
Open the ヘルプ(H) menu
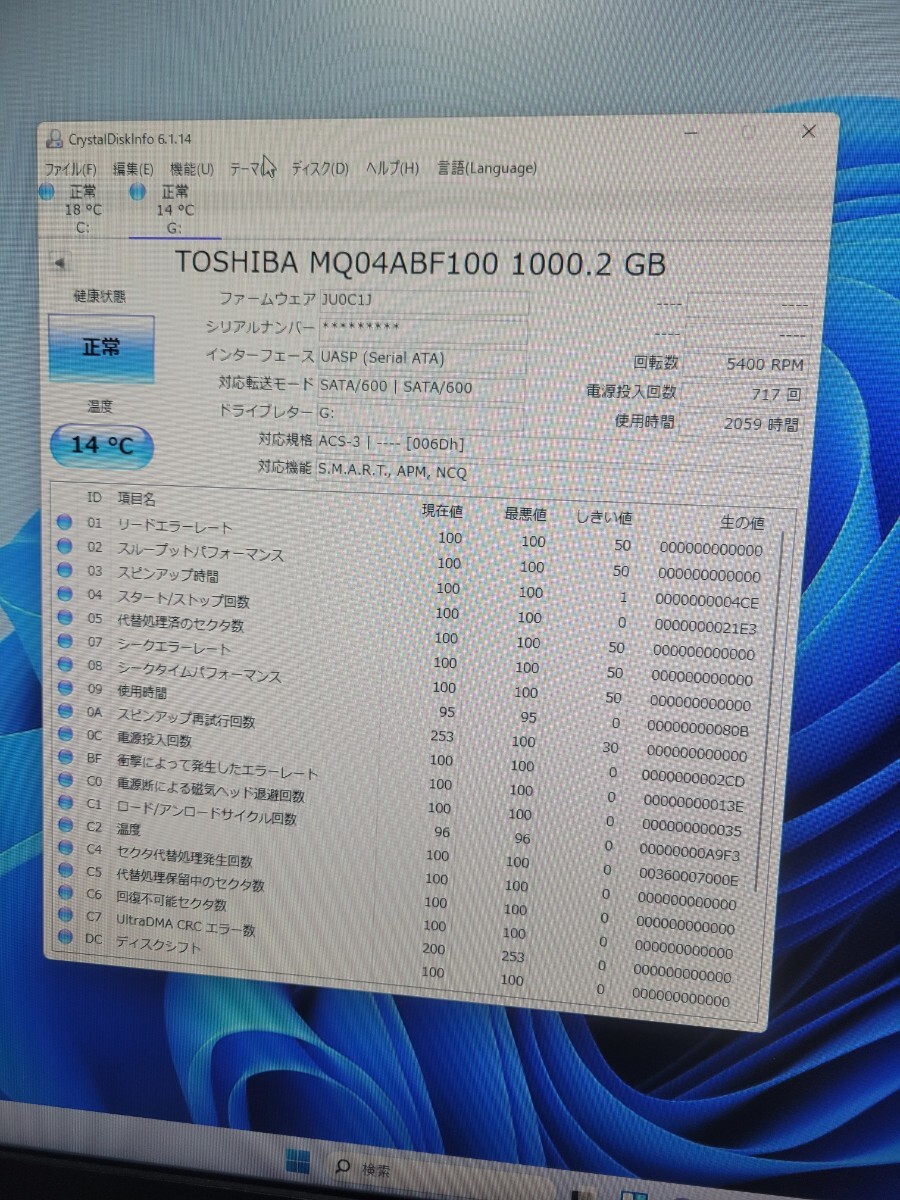pyautogui.click(x=392, y=168)
